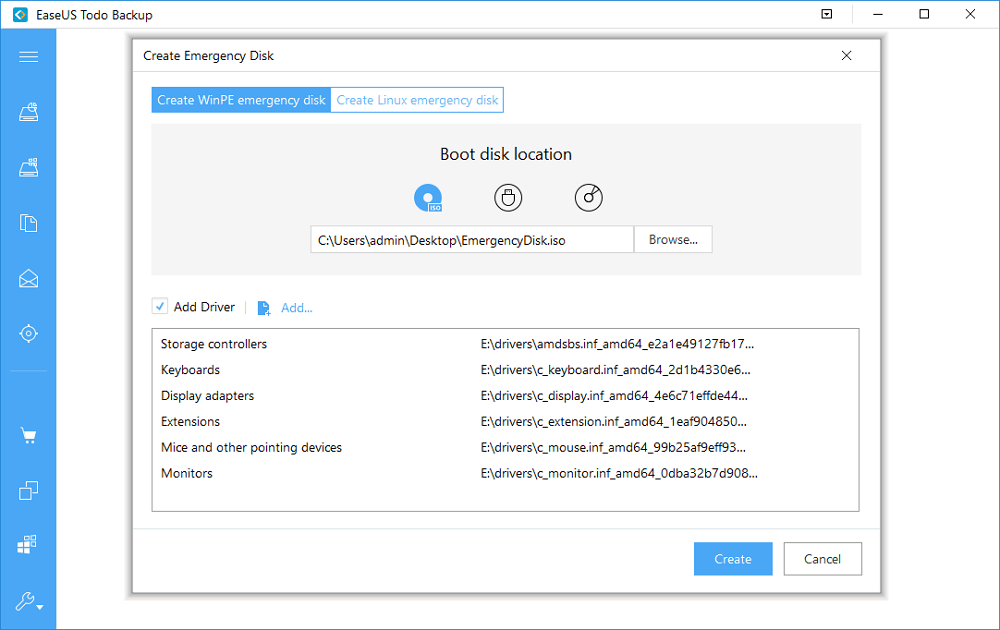This screenshot has width=1000, height=630.
Task: Click the EmergencyDisk.iso path input field
Action: coord(471,240)
